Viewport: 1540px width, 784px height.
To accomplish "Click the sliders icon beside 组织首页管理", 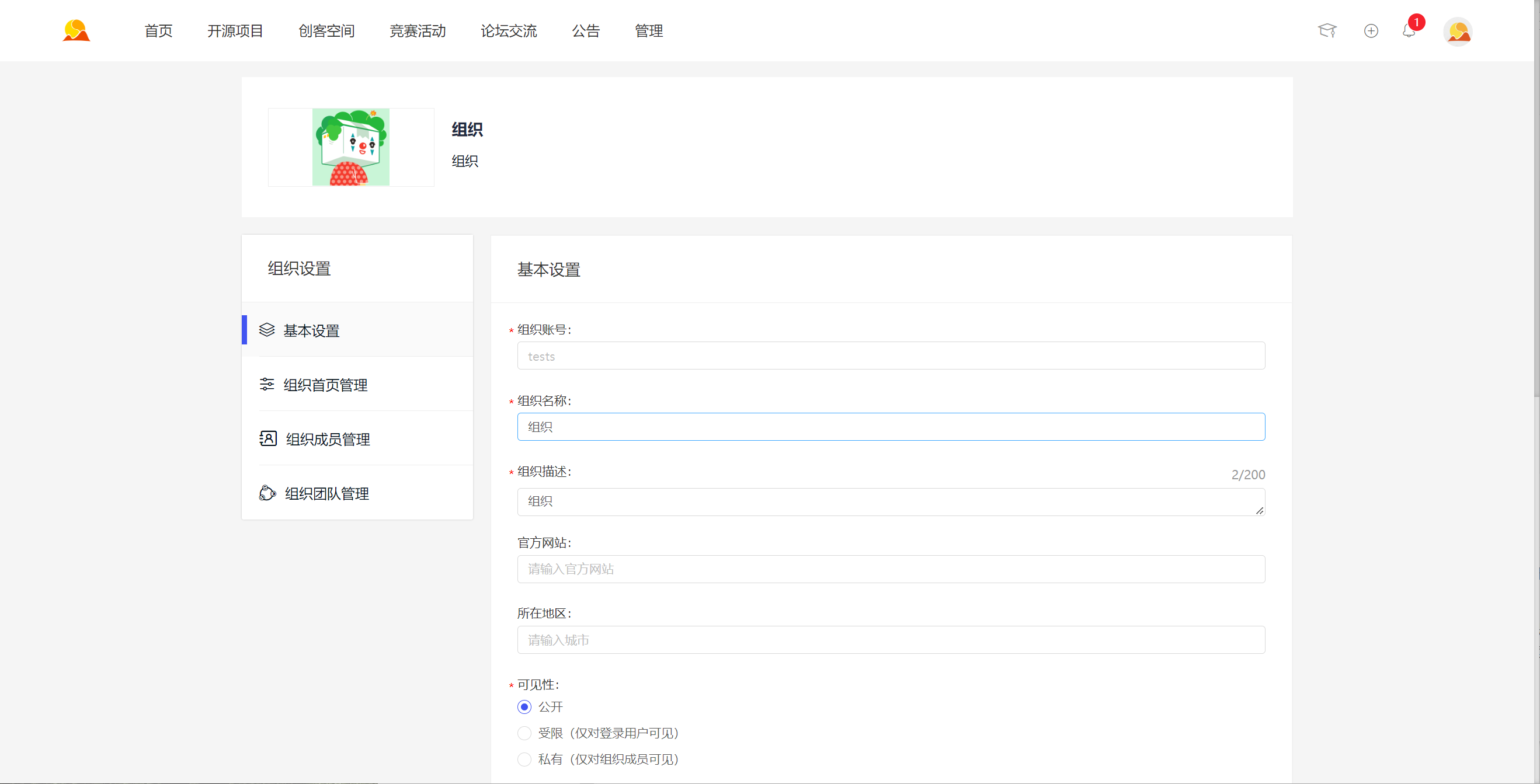I will 267,384.
